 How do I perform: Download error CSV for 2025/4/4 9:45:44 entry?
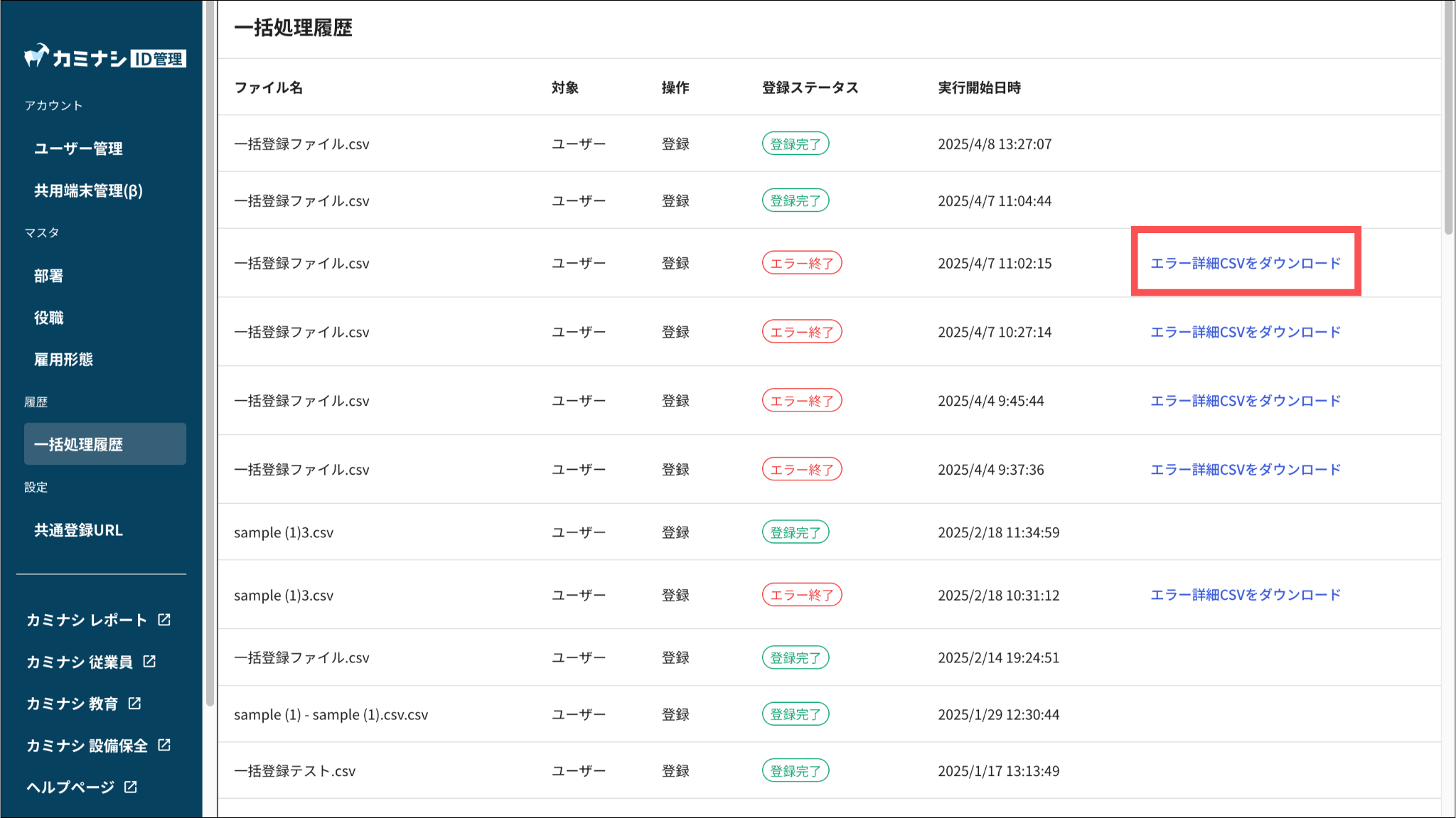click(1246, 401)
